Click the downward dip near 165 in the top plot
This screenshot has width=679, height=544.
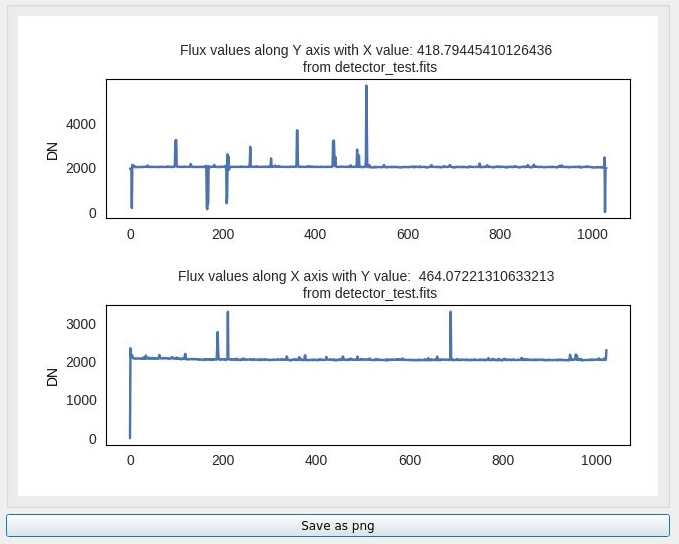207,207
